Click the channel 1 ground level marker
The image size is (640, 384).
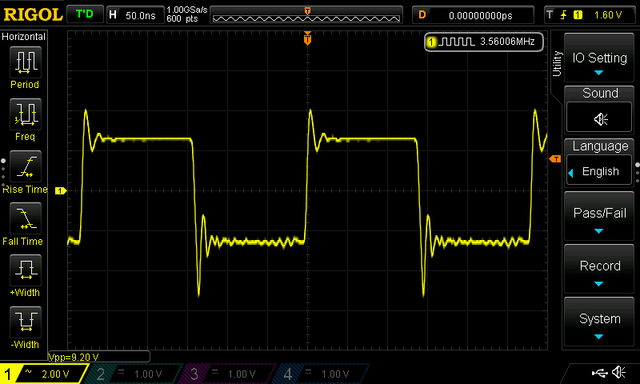point(61,191)
